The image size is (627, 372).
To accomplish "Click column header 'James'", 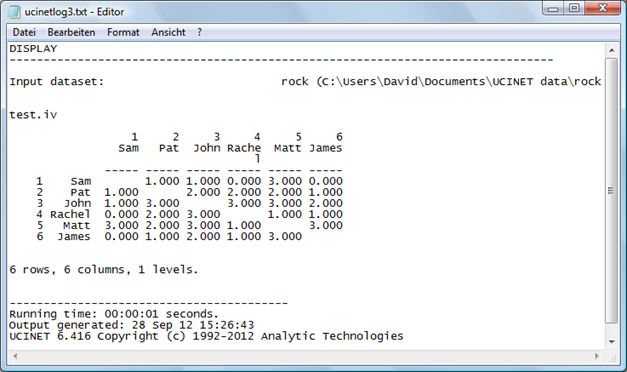I will coord(325,148).
